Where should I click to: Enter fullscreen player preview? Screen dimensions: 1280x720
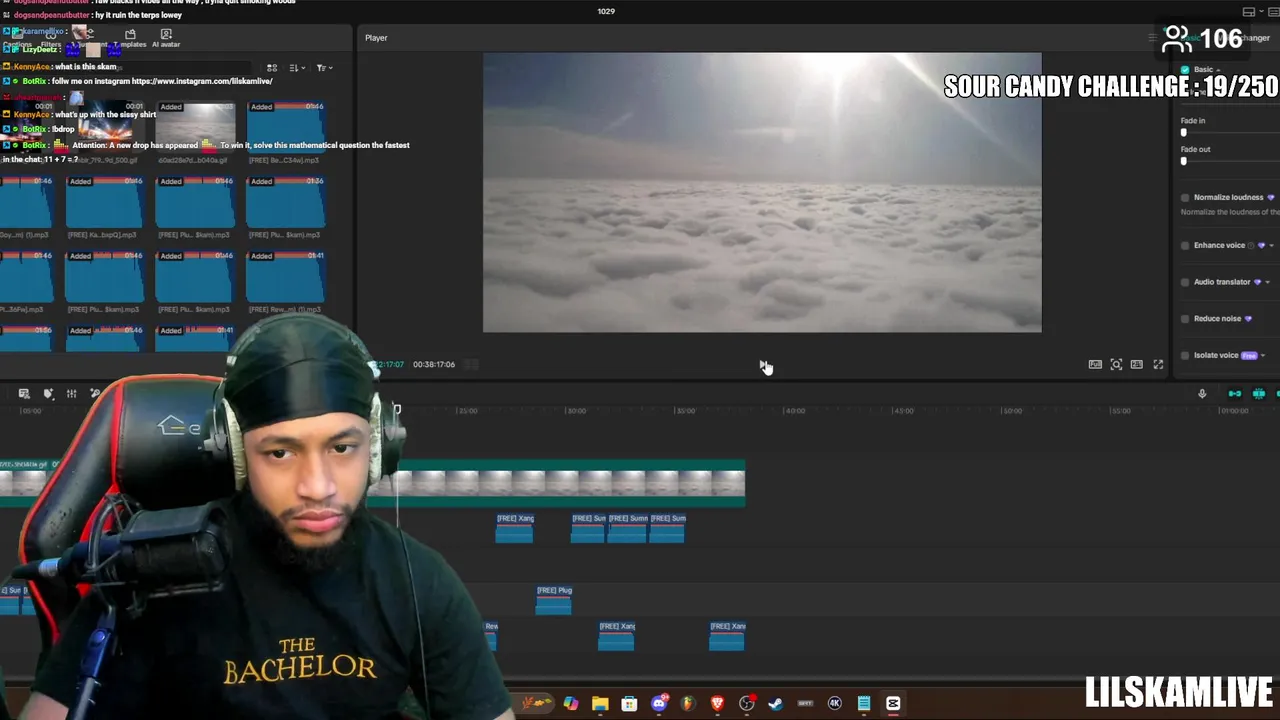click(1158, 365)
